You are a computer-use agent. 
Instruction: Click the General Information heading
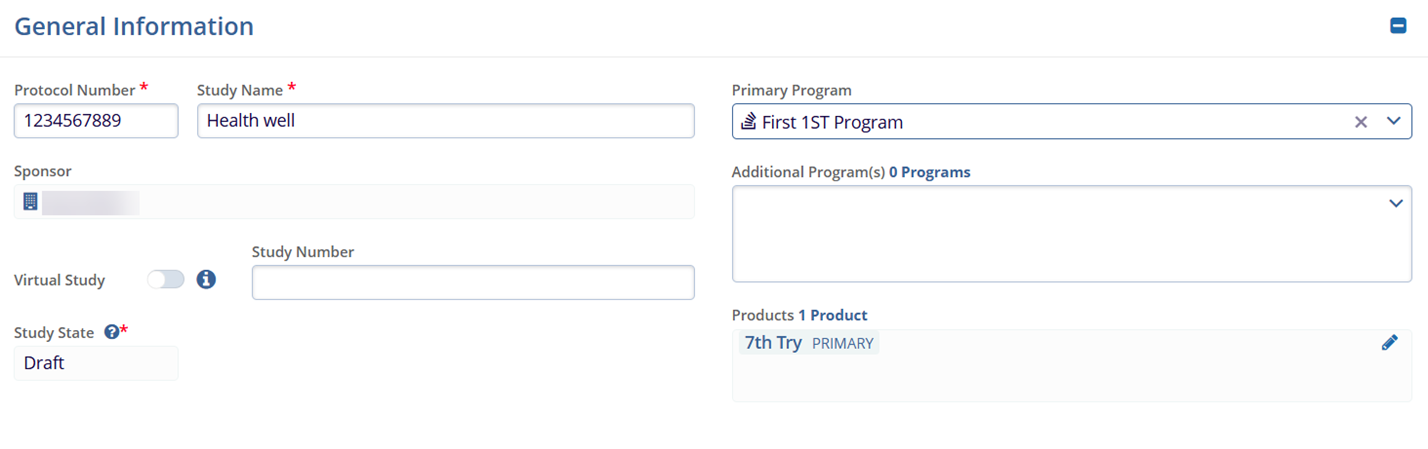(134, 26)
